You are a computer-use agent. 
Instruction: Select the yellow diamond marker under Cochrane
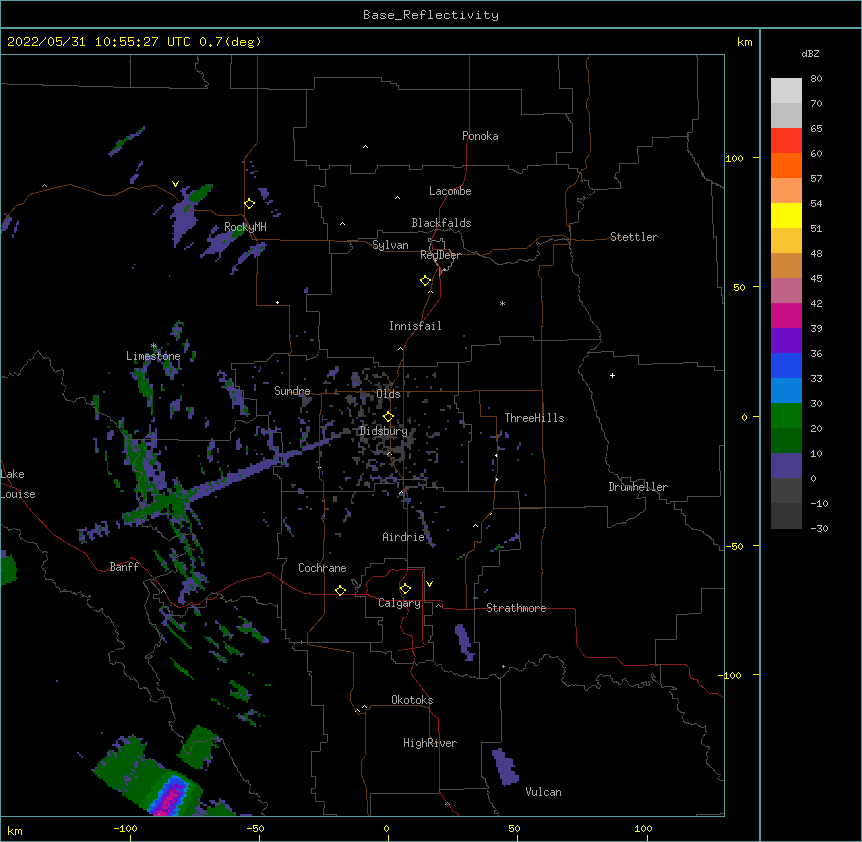click(340, 590)
